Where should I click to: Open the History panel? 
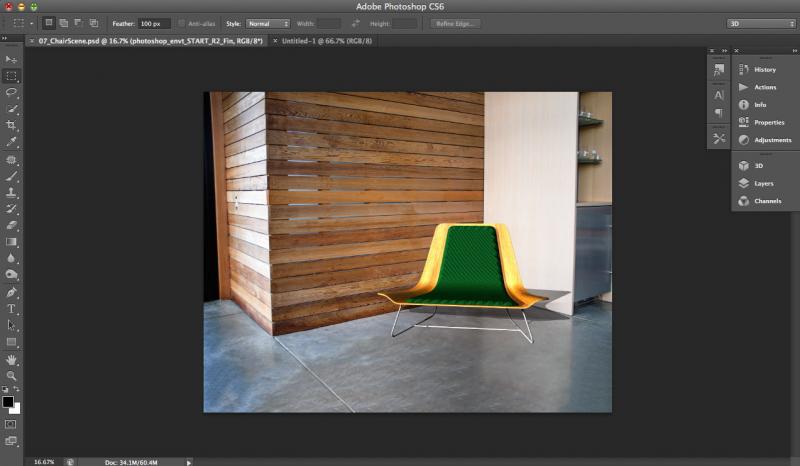point(764,69)
